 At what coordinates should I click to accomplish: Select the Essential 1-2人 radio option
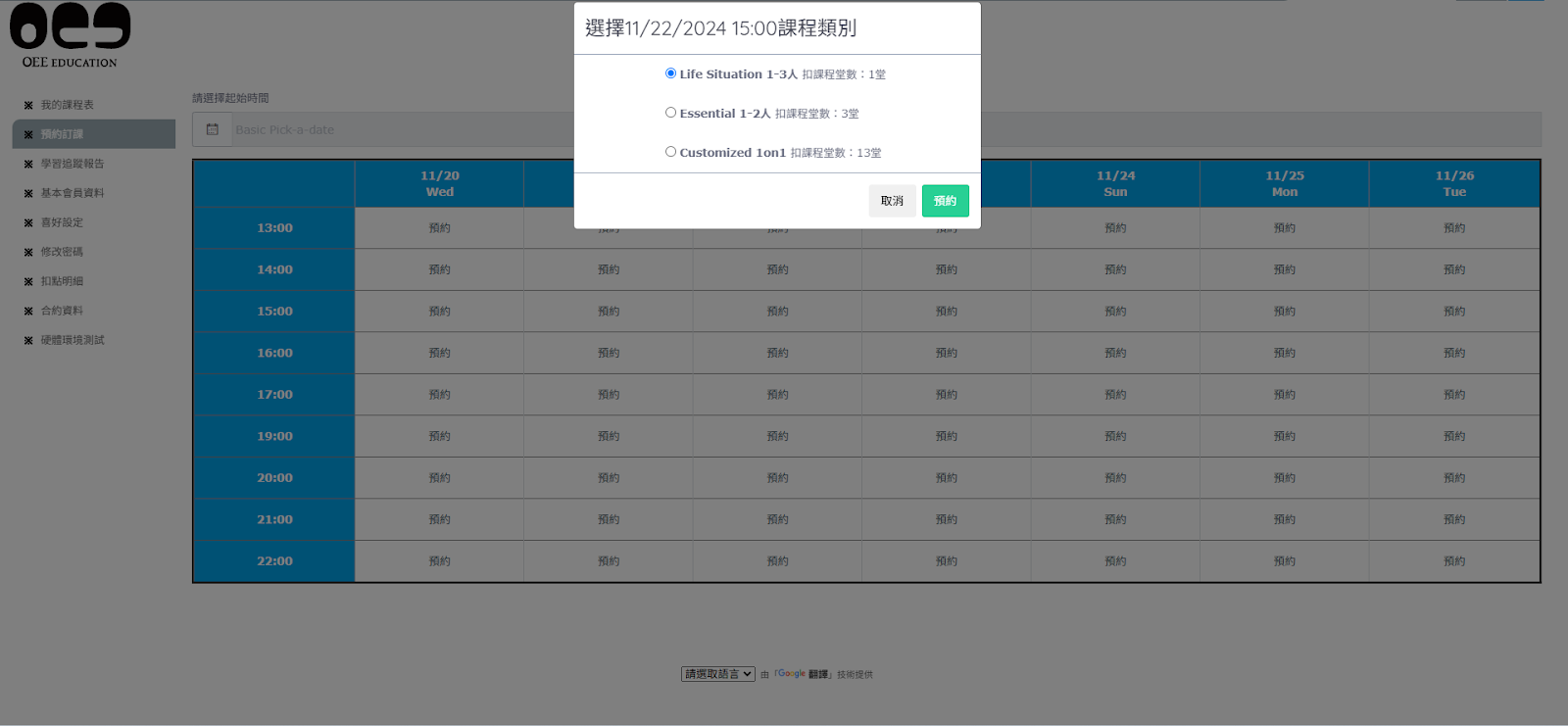pos(671,113)
